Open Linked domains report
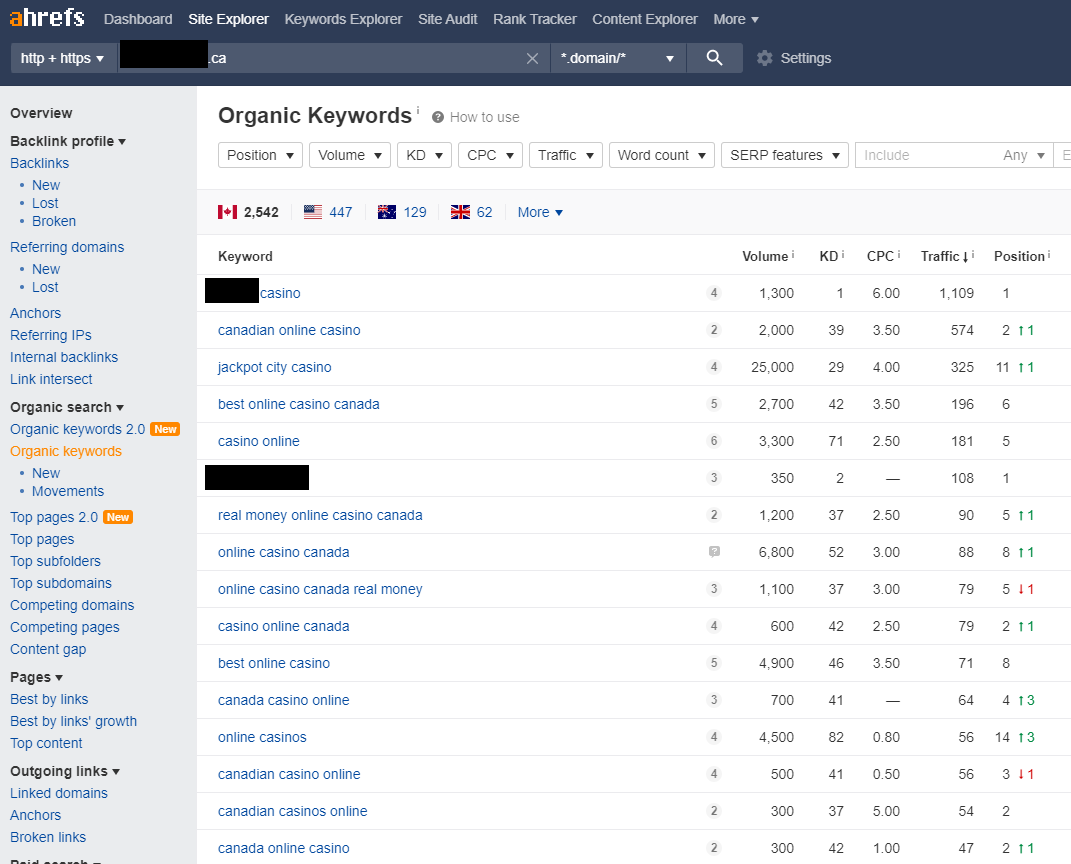 tap(59, 793)
